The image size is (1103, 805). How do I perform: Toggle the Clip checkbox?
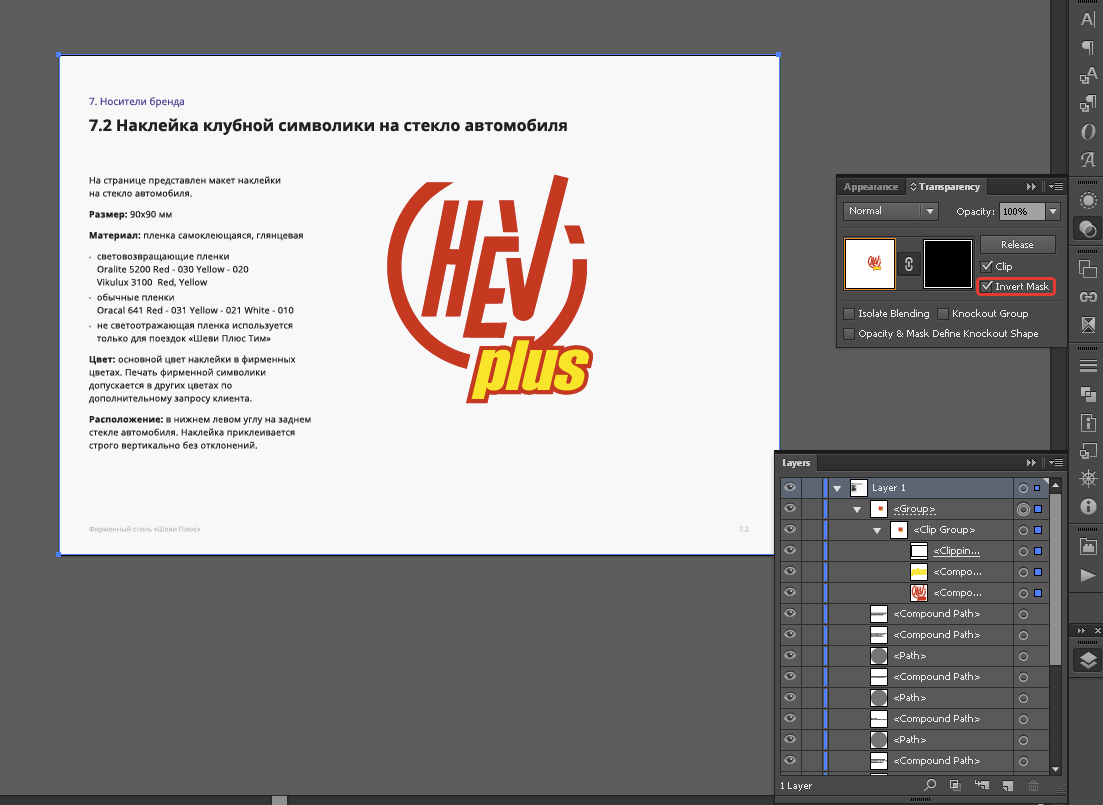point(986,266)
